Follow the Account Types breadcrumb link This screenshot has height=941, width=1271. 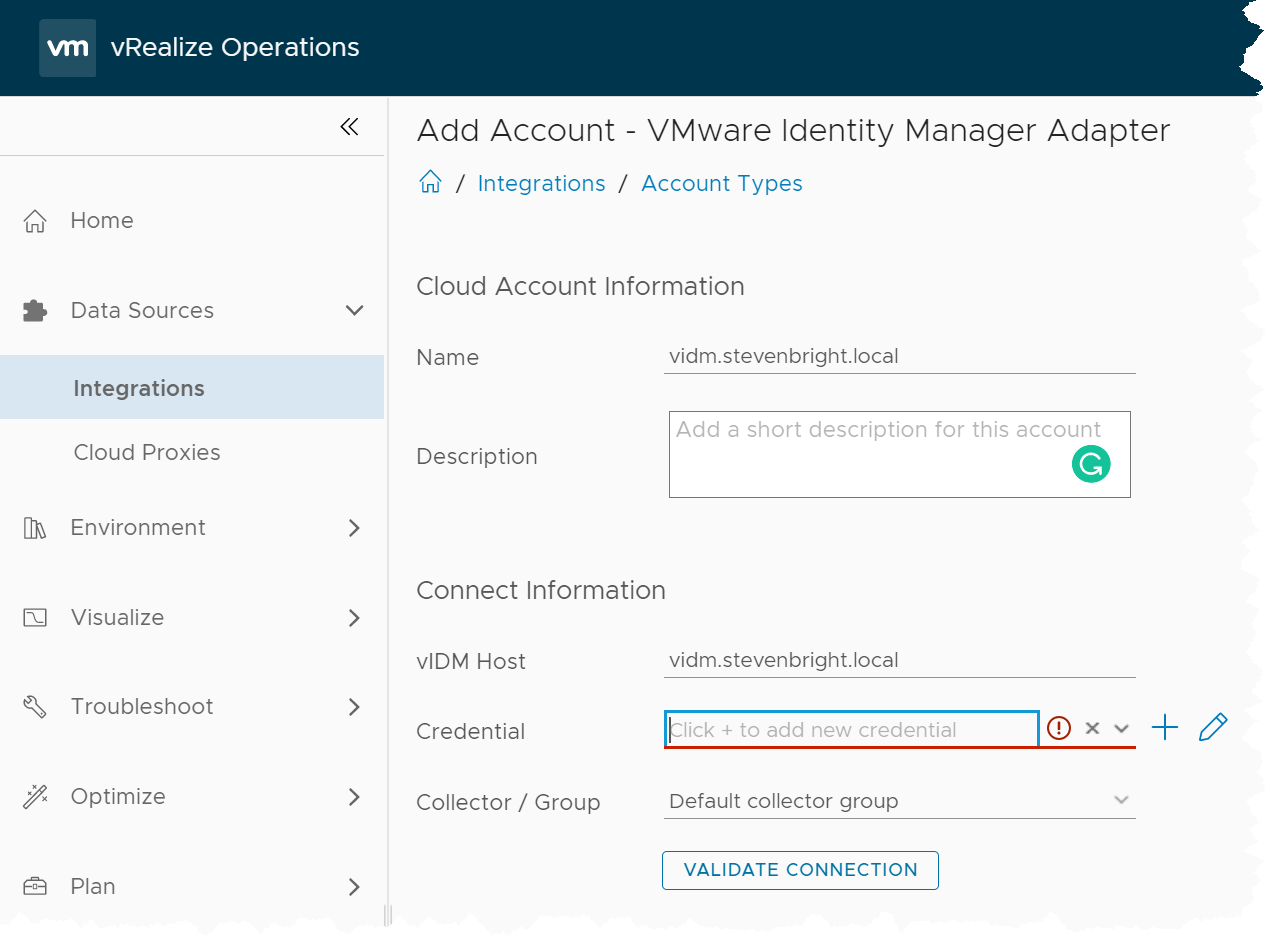point(721,184)
